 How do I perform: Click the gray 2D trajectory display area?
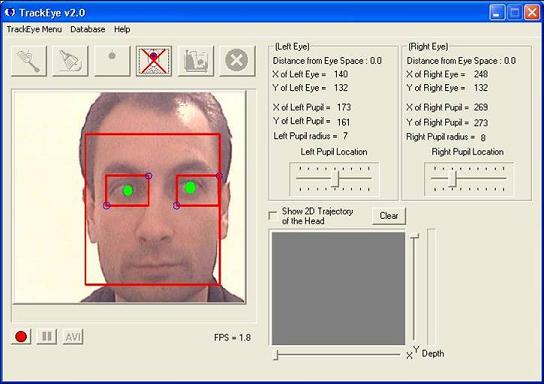click(x=338, y=288)
